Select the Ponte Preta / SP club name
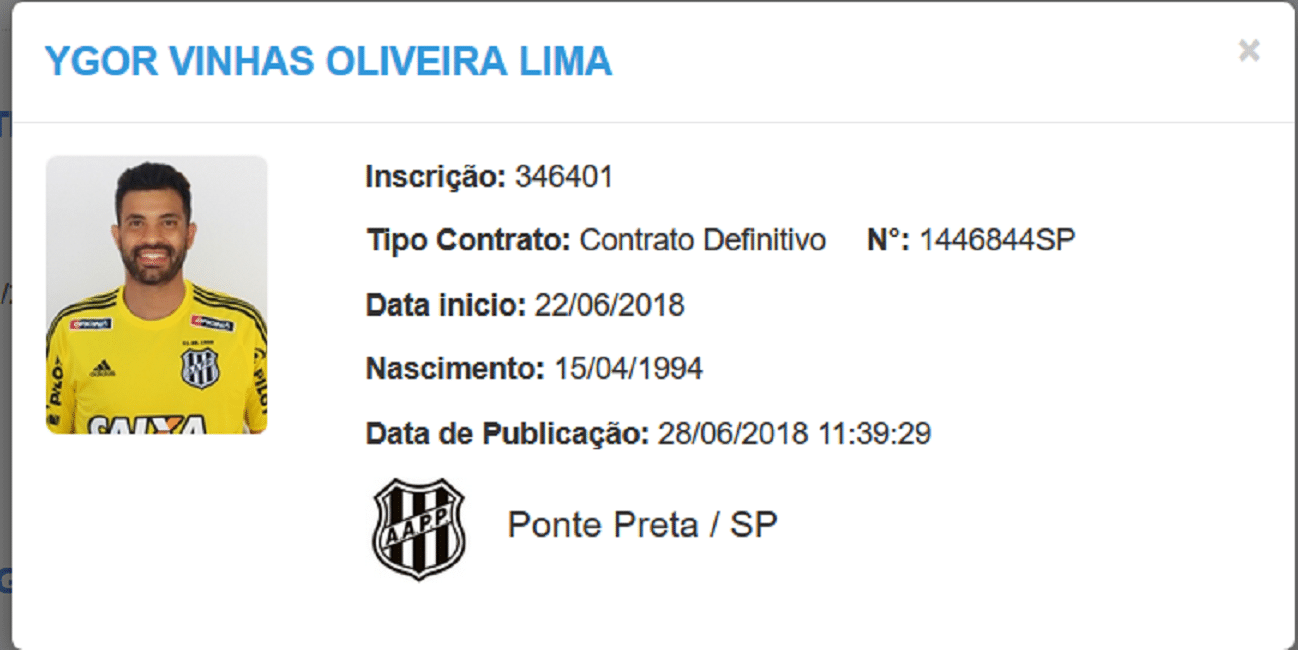Image resolution: width=1298 pixels, height=650 pixels. tap(642, 525)
